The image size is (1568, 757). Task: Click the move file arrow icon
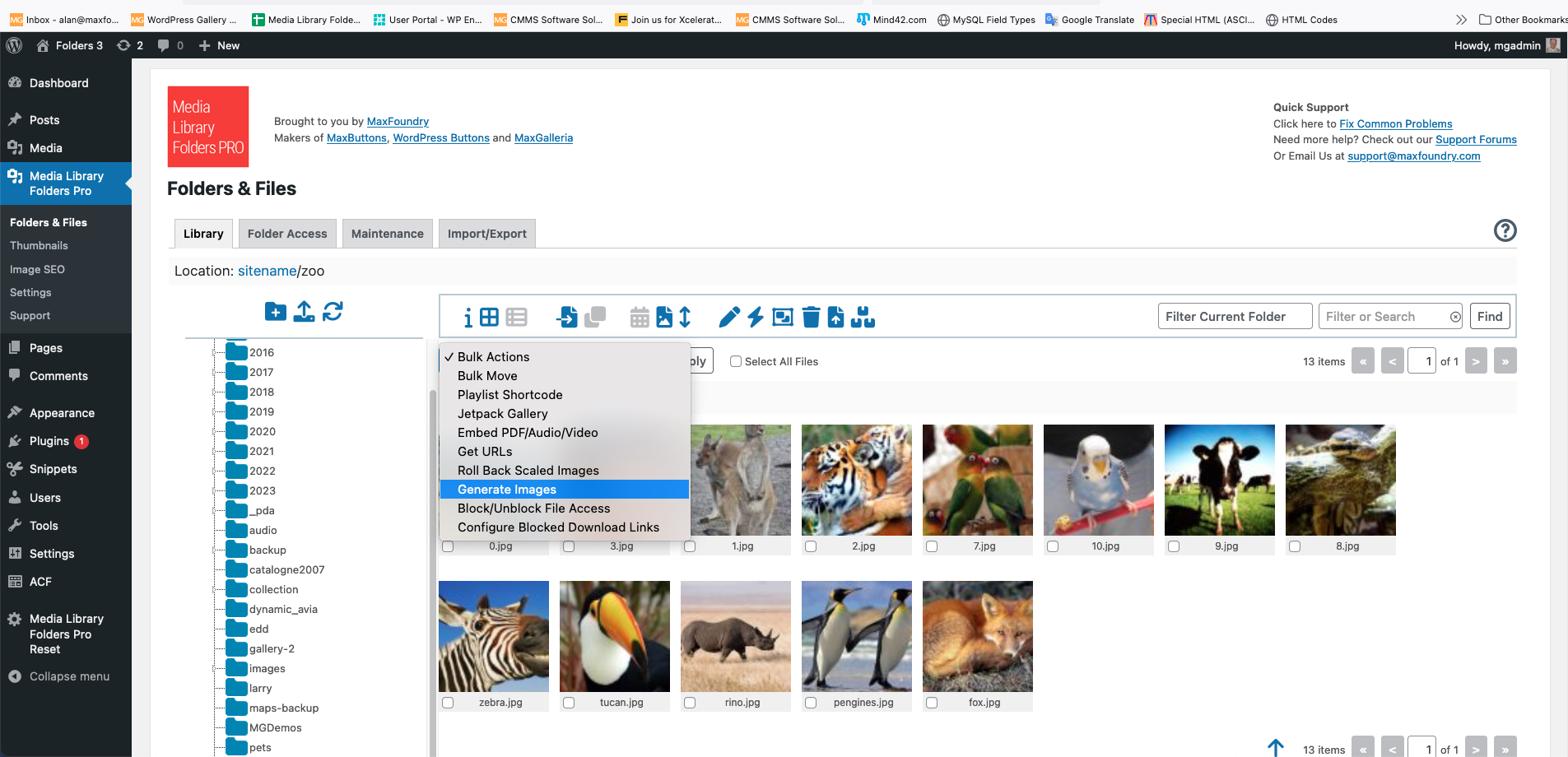coord(567,317)
